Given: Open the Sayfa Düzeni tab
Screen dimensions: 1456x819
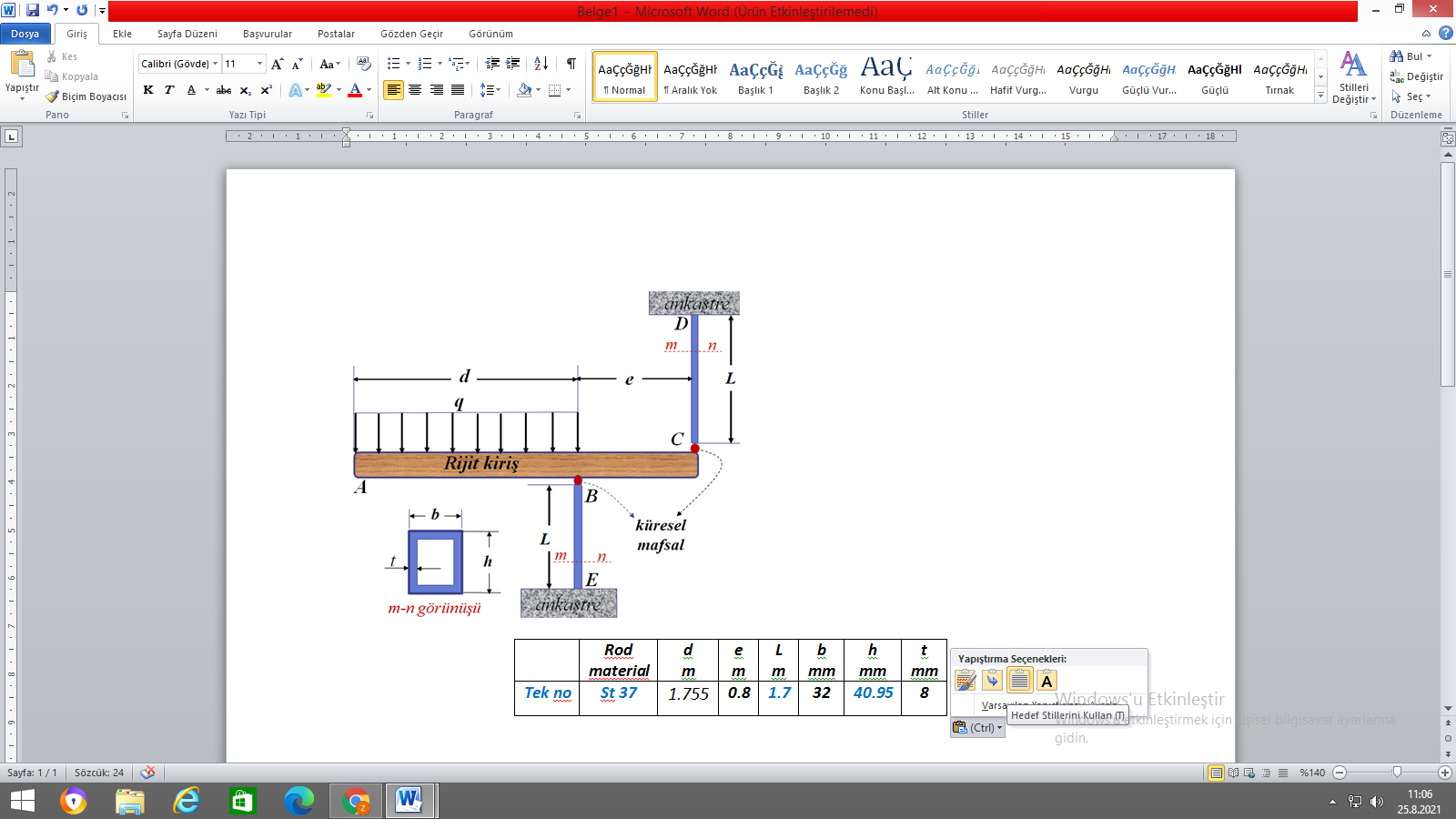Looking at the screenshot, I should tap(187, 34).
